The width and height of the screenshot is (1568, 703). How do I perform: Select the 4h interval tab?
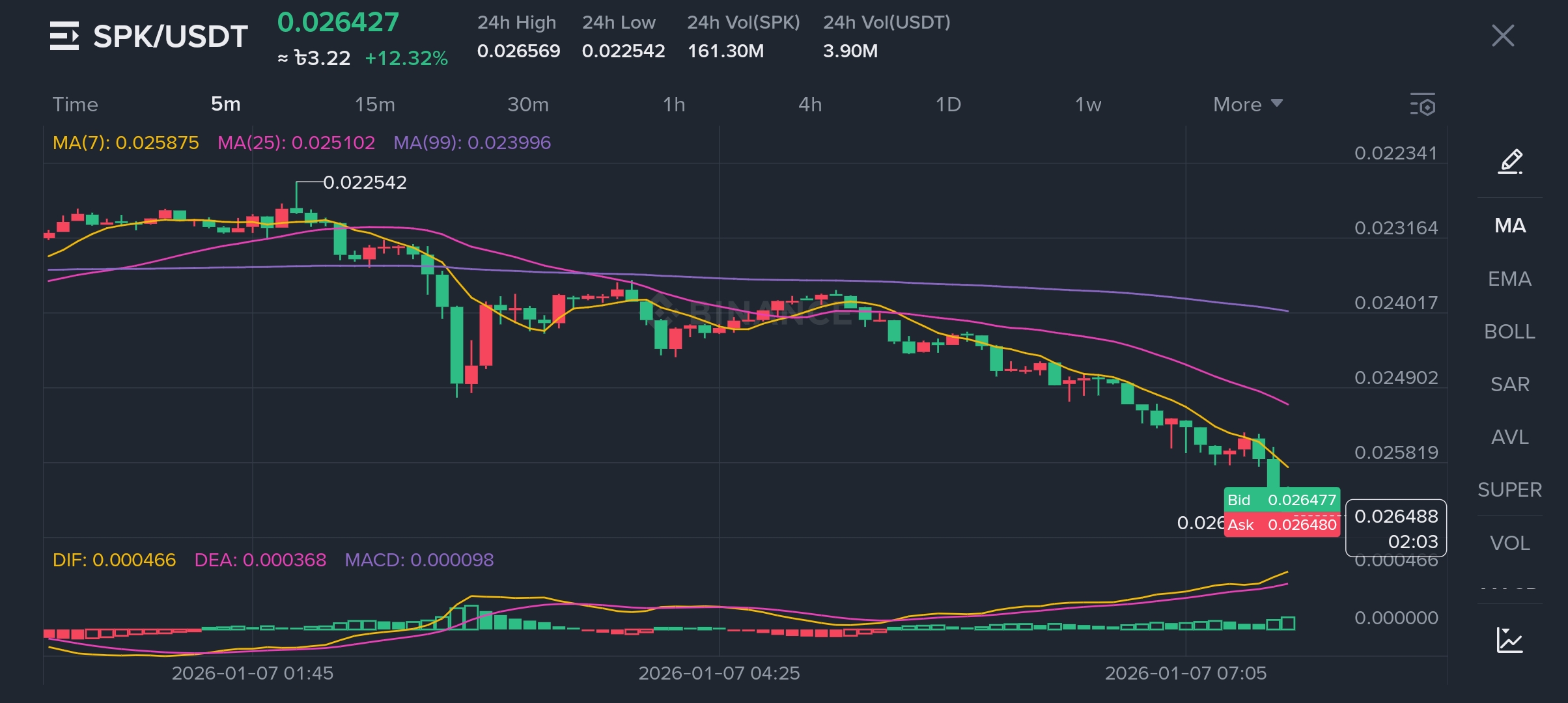tap(810, 104)
